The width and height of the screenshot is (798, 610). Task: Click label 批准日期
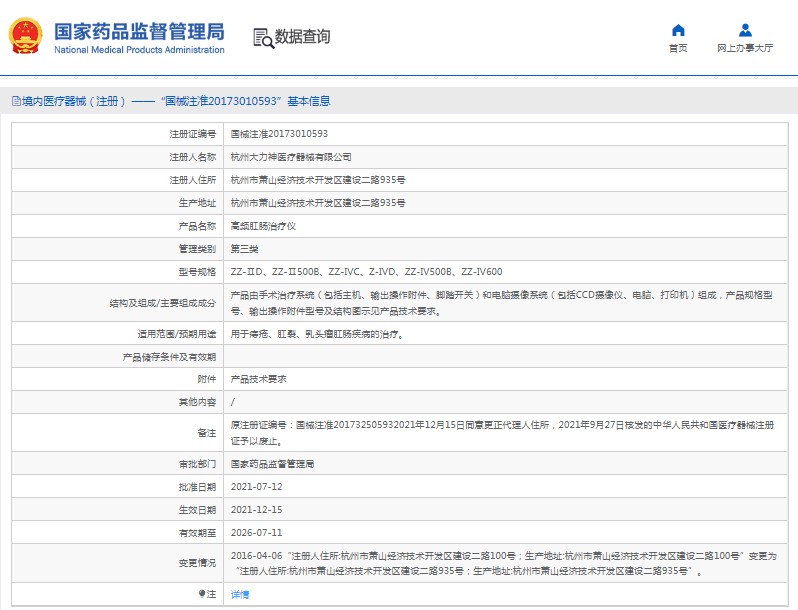pyautogui.click(x=197, y=487)
